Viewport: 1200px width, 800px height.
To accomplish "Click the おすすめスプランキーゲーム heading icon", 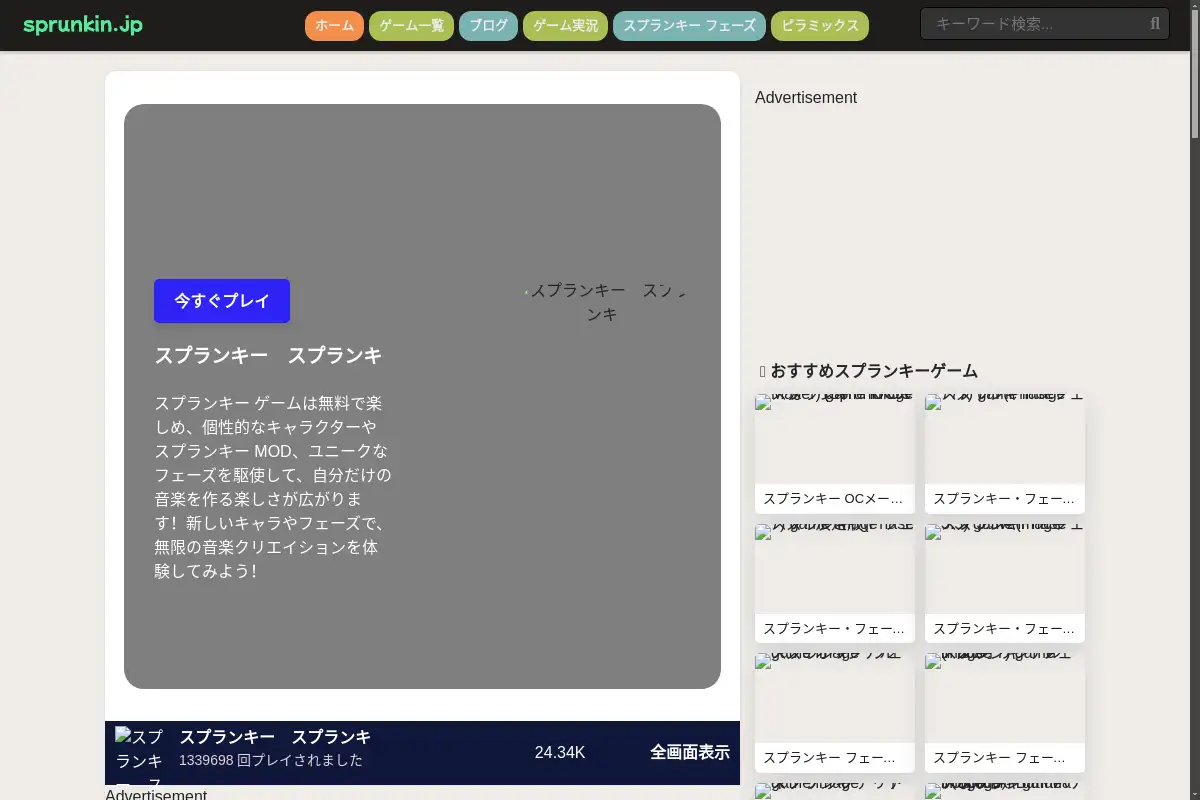I will [x=763, y=371].
